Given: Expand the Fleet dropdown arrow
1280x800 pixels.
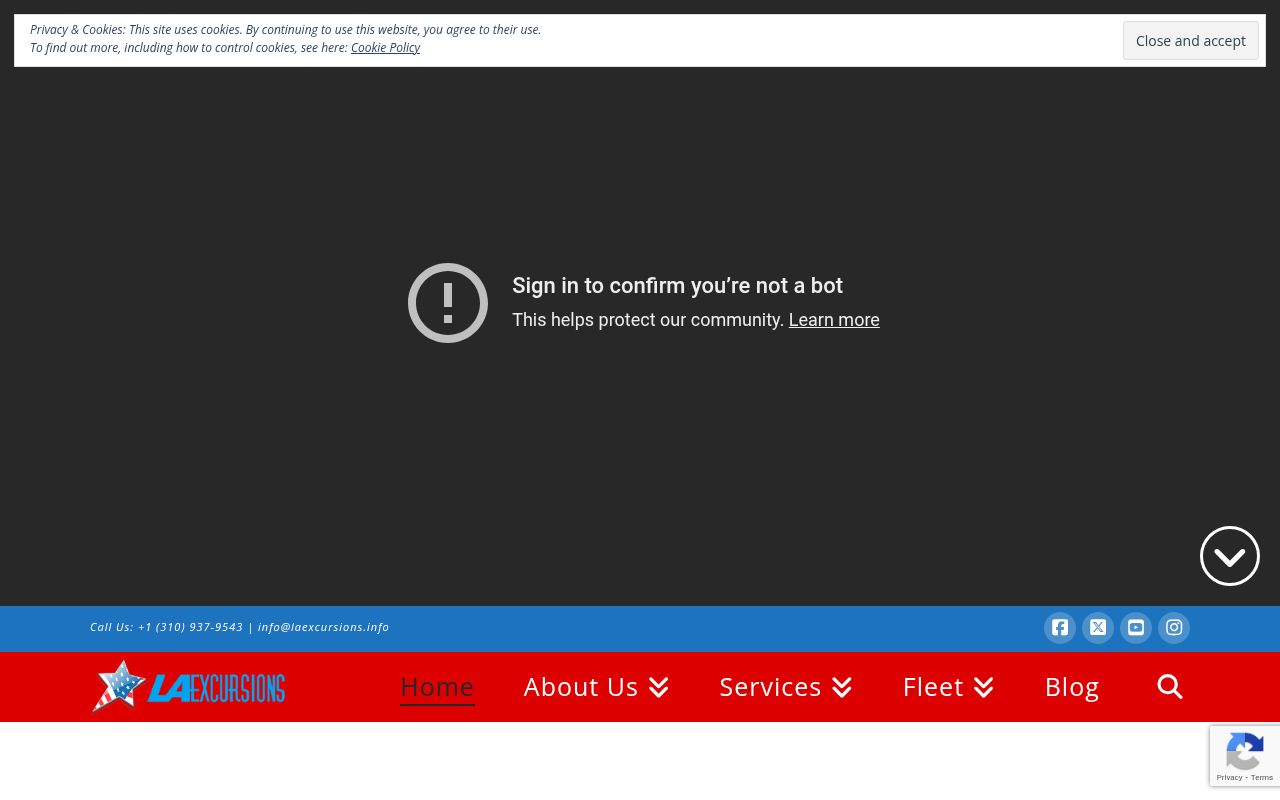Looking at the screenshot, I should tap(983, 688).
